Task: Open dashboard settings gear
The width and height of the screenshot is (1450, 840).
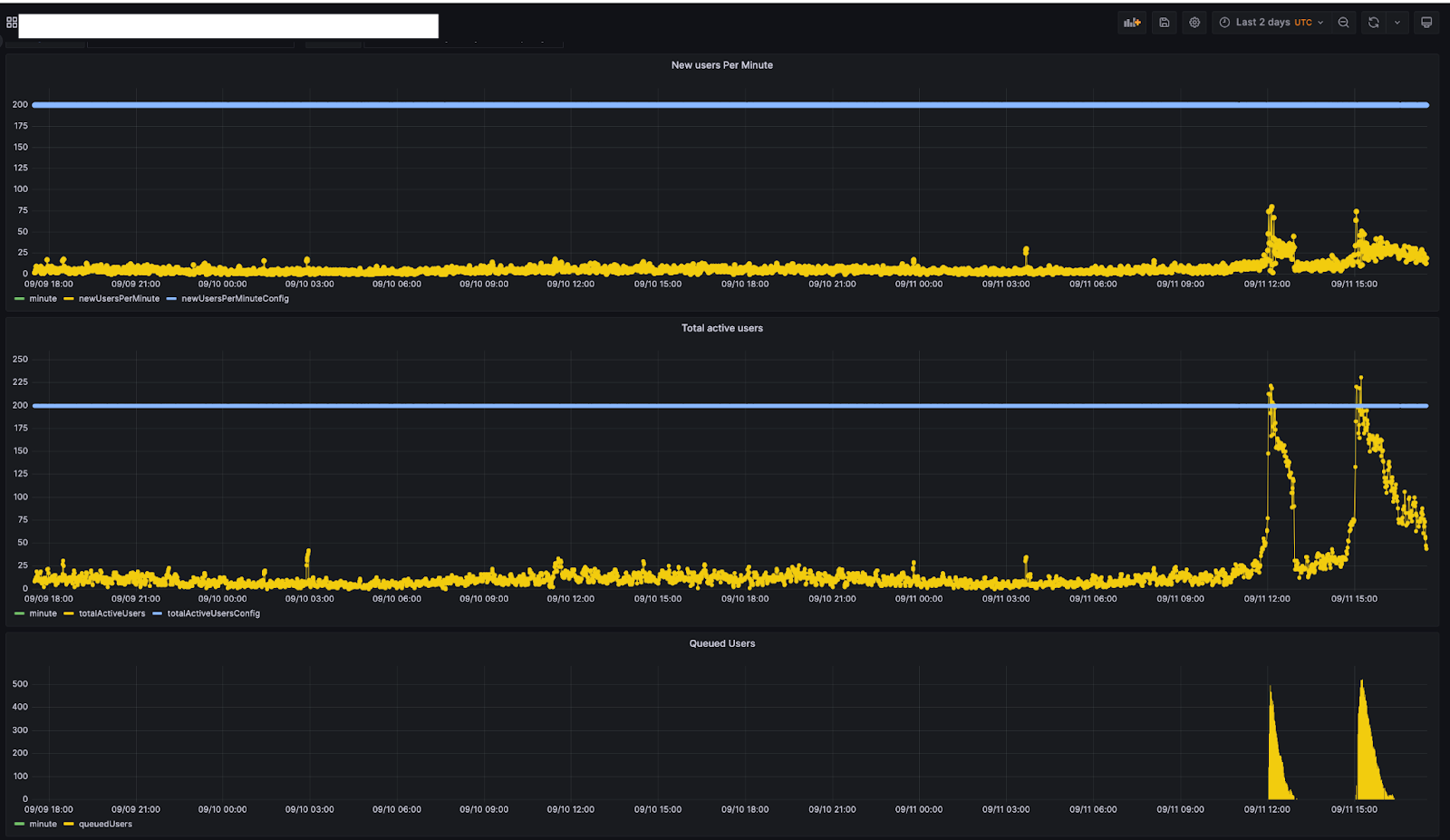Action: pos(1194,23)
